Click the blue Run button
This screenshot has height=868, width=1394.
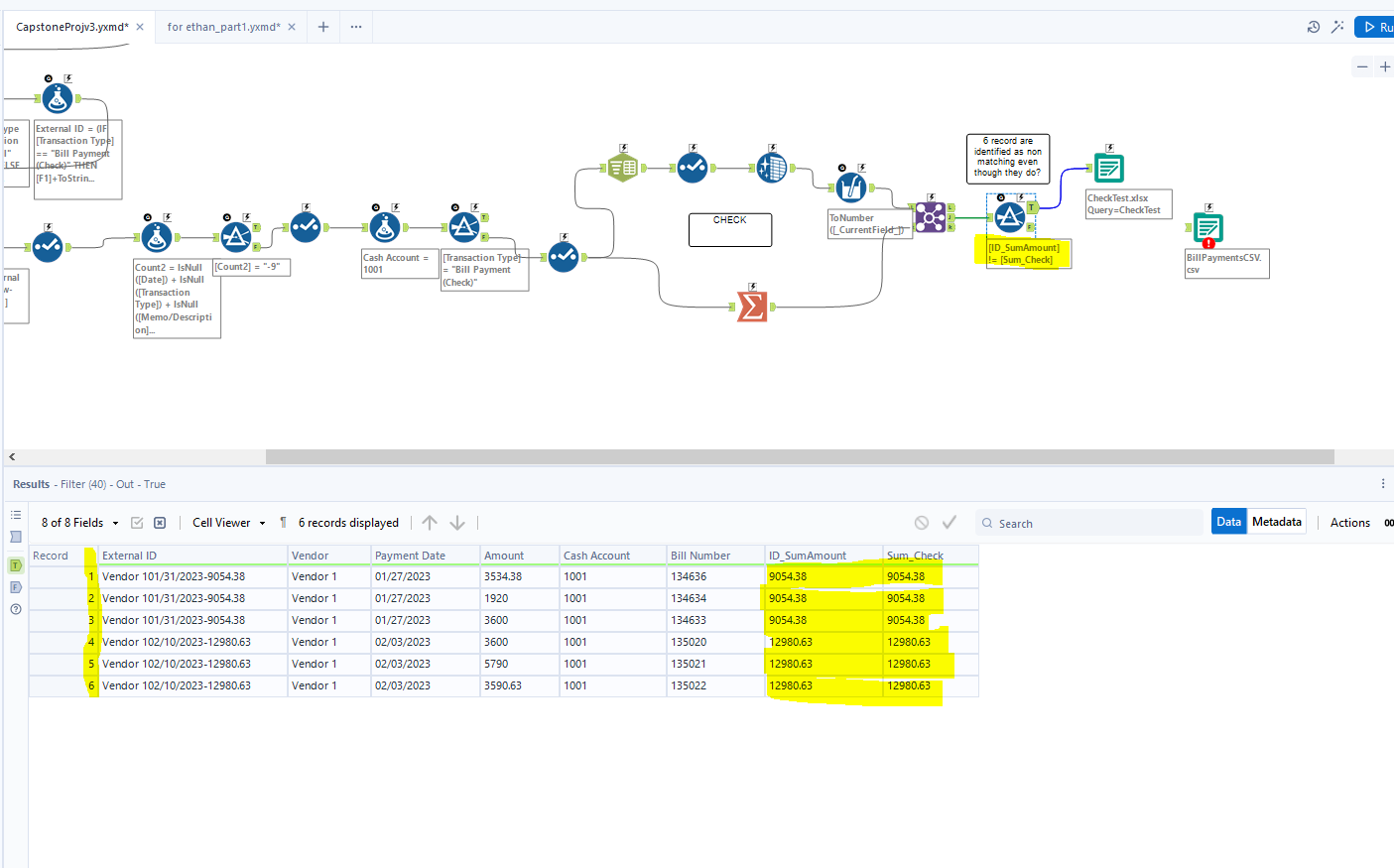tap(1375, 27)
